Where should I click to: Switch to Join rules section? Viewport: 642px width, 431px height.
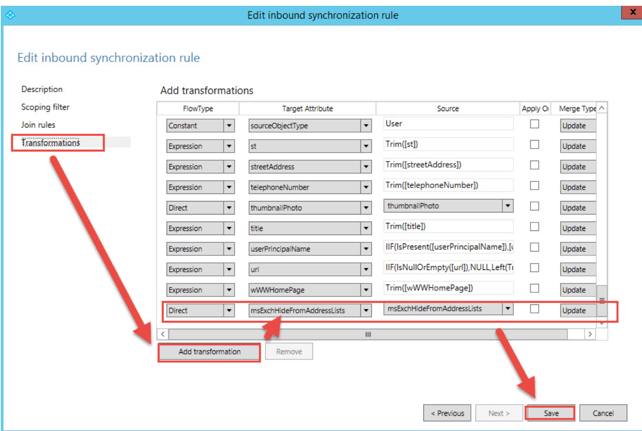point(38,125)
